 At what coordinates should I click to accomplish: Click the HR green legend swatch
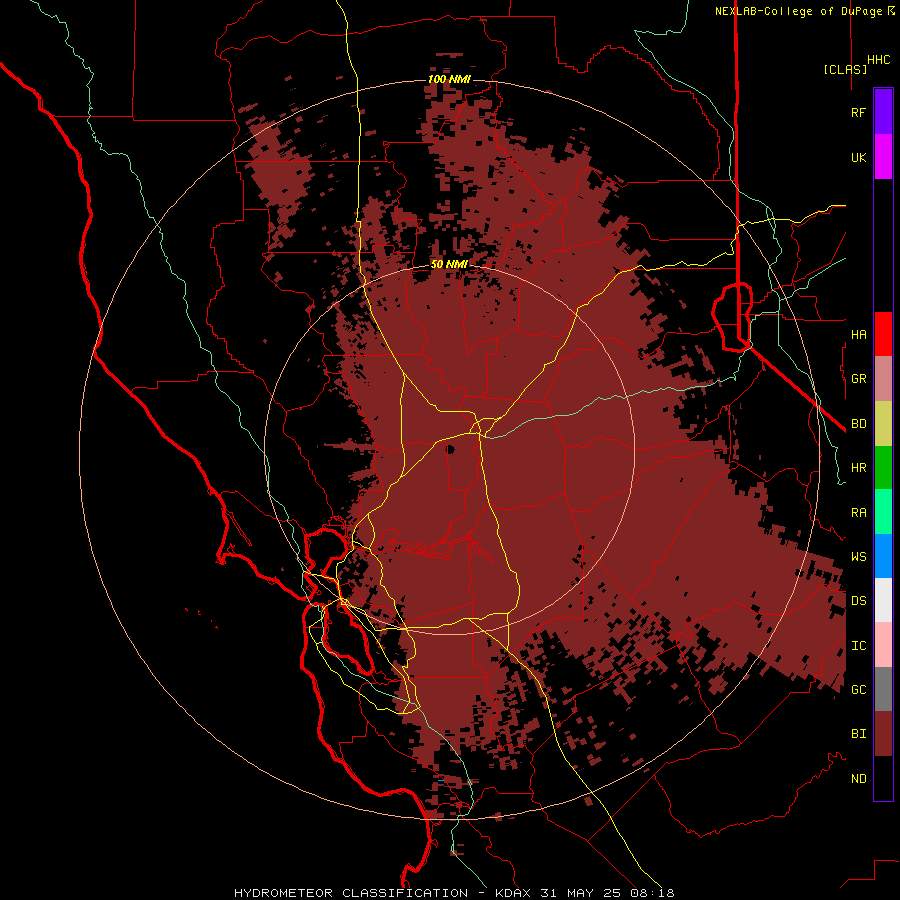[883, 468]
